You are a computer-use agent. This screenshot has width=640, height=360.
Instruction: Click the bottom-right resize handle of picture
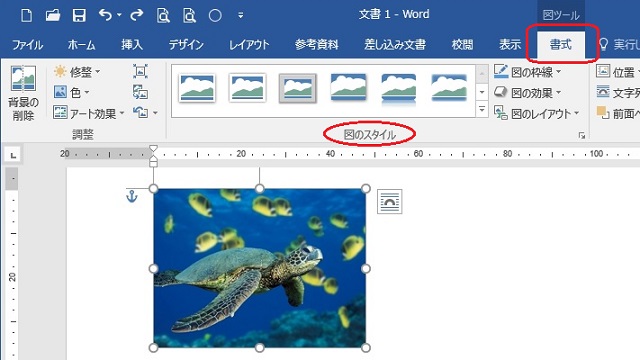366,348
